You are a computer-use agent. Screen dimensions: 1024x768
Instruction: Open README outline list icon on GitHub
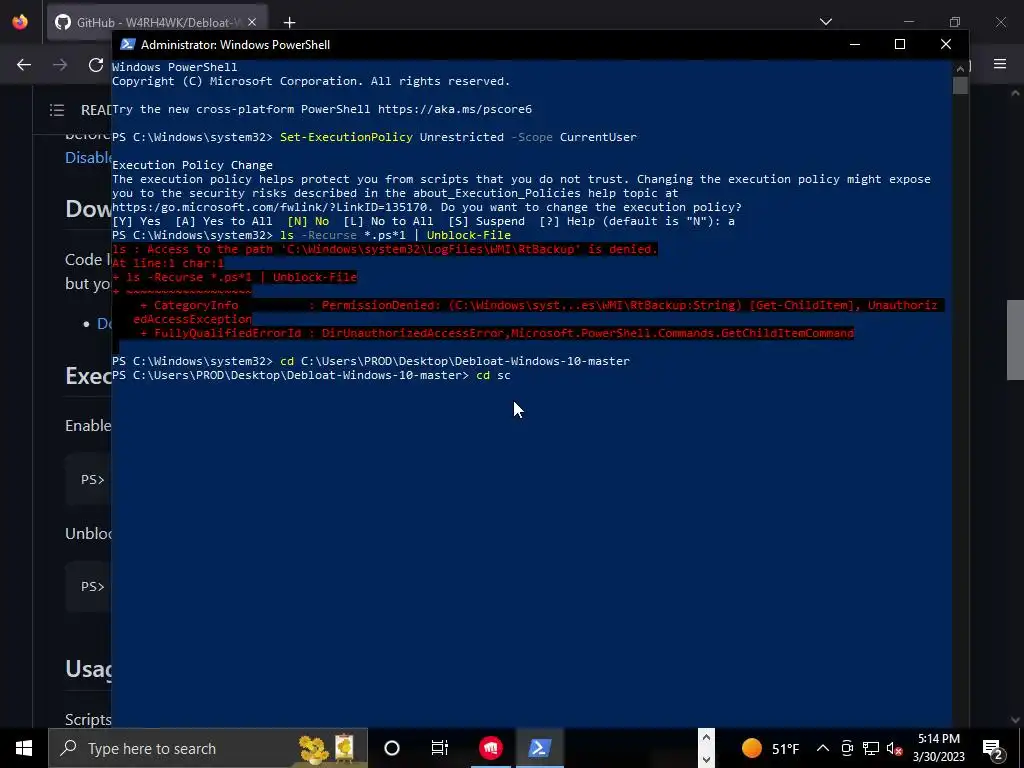(x=57, y=110)
